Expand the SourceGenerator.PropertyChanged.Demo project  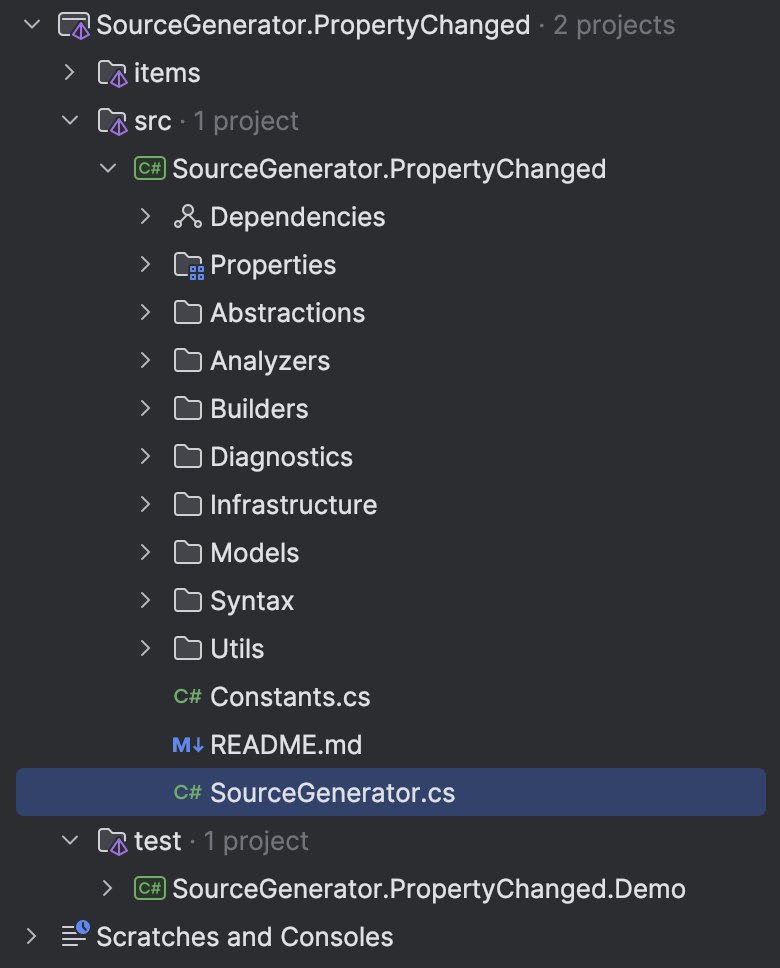[108, 888]
